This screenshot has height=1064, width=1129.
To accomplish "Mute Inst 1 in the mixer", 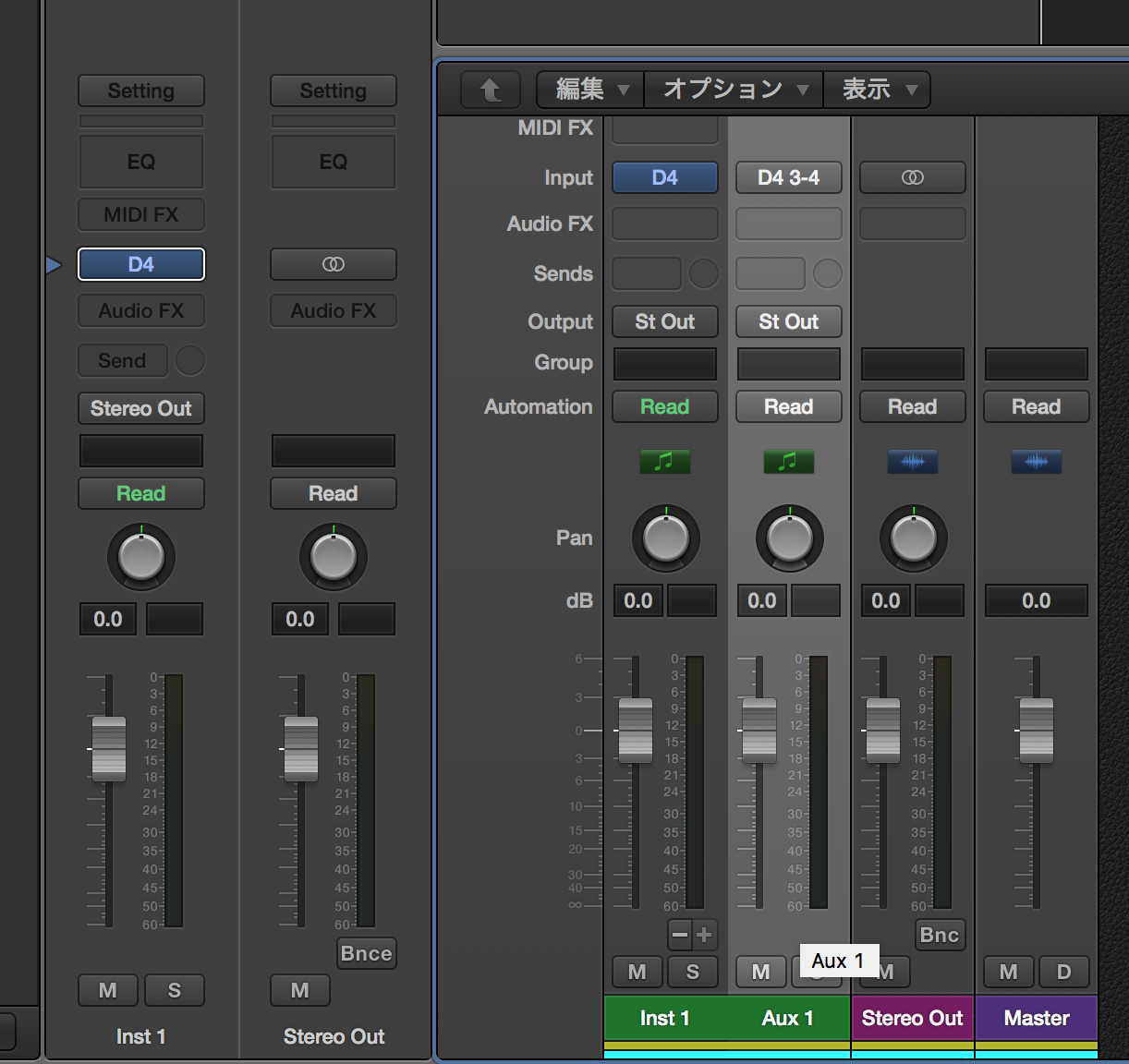I will [637, 972].
